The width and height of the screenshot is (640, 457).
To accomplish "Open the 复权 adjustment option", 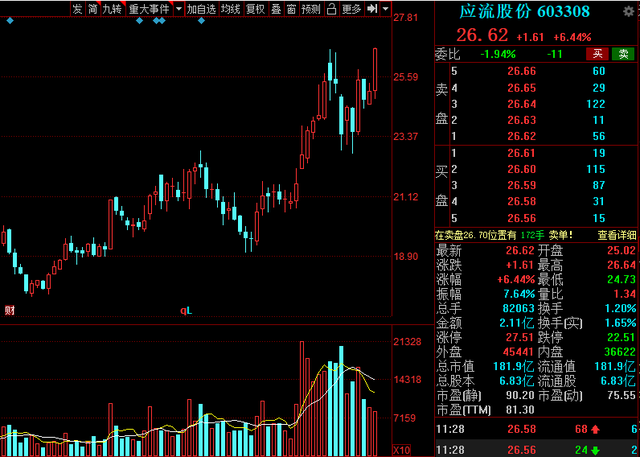I will (x=256, y=9).
